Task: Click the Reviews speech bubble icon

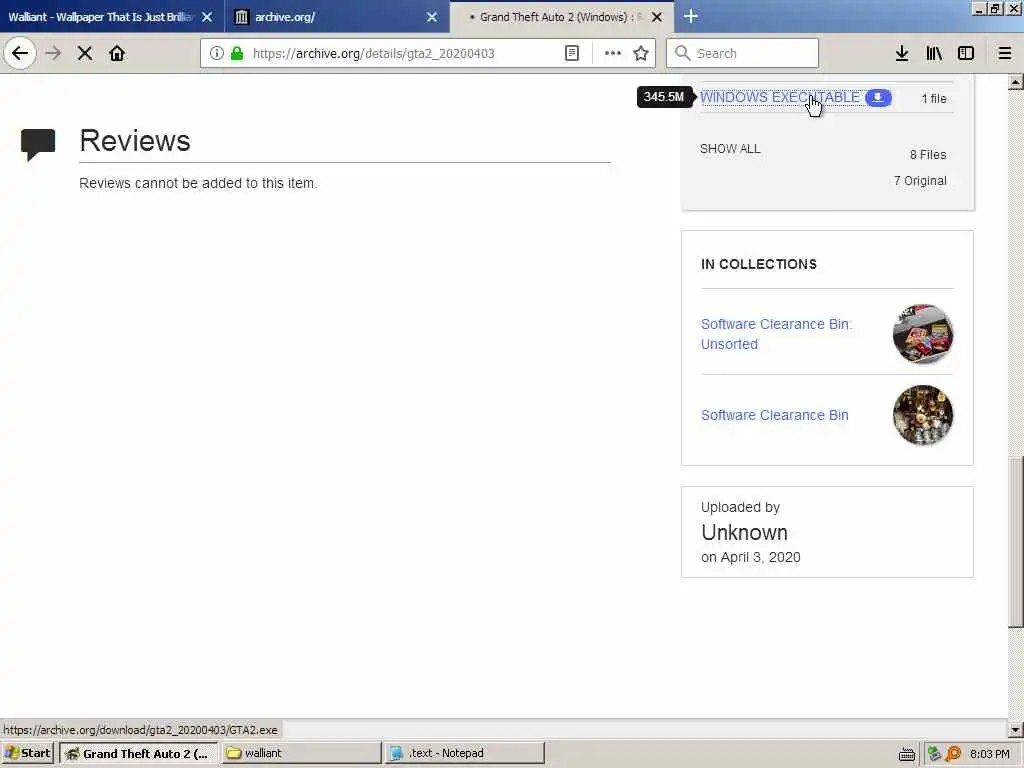Action: pyautogui.click(x=38, y=145)
